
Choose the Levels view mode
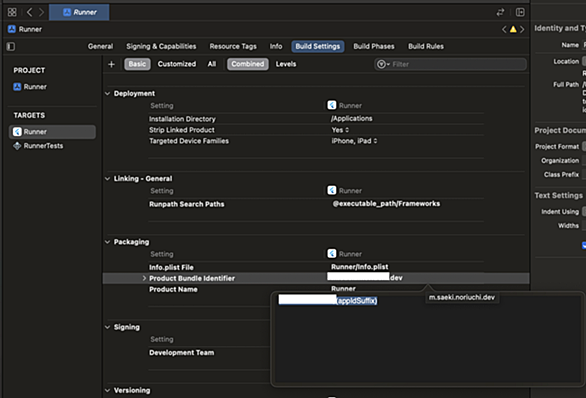pos(286,64)
